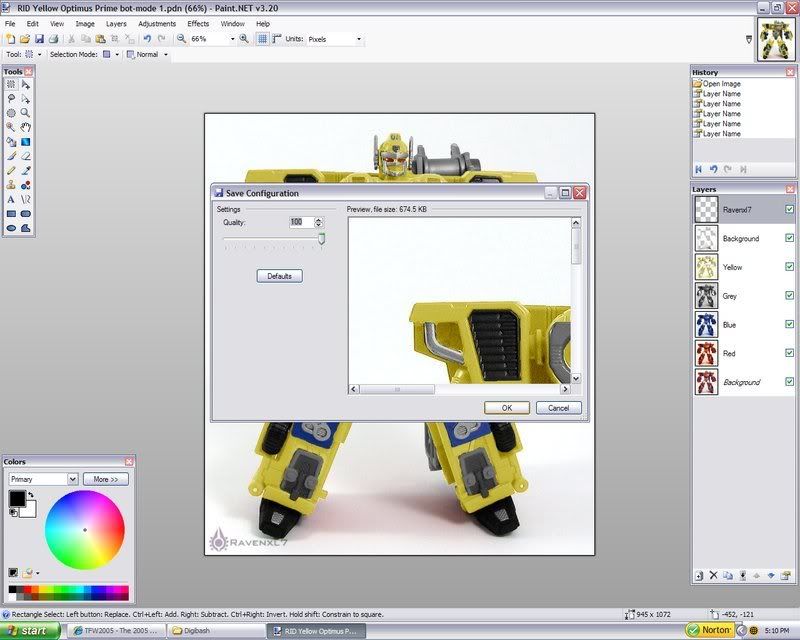Select the Paintbrush tool
The height and width of the screenshot is (640, 800).
(11, 156)
